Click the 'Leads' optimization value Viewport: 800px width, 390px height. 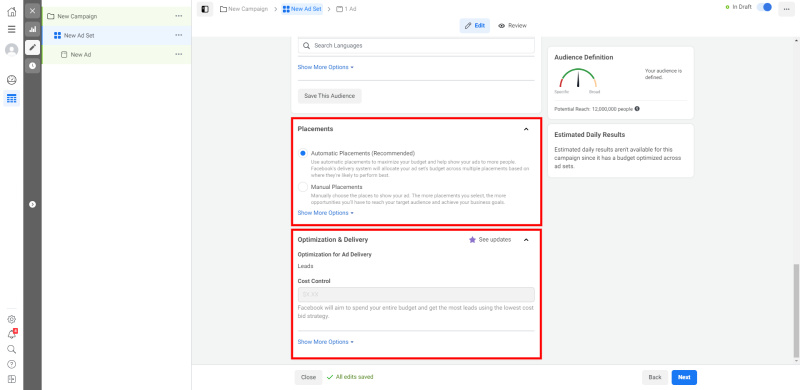306,266
